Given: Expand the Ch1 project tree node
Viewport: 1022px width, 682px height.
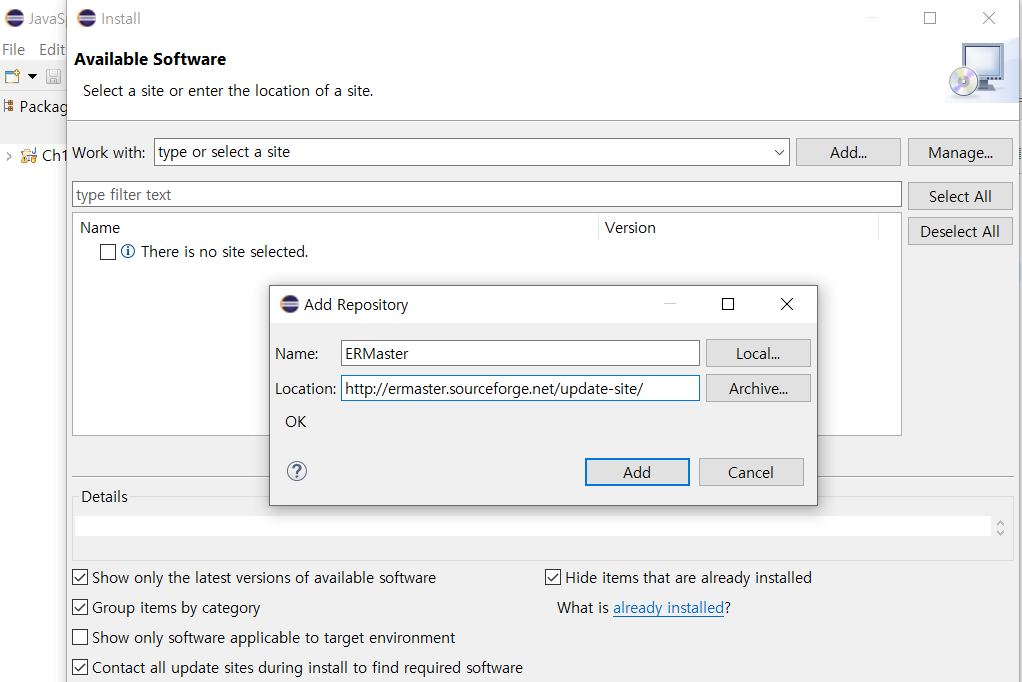Looking at the screenshot, I should 8,156.
